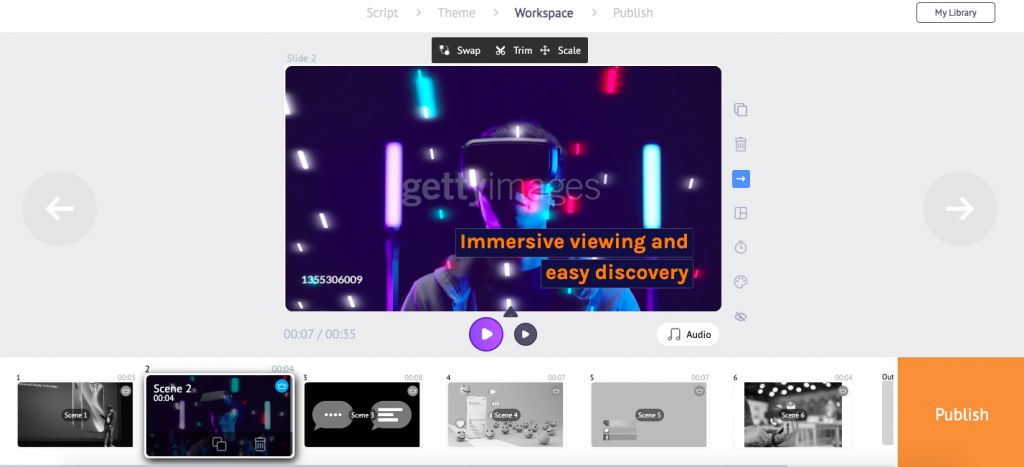Open the blue arrow transition tool
The image size is (1024, 467).
741,178
